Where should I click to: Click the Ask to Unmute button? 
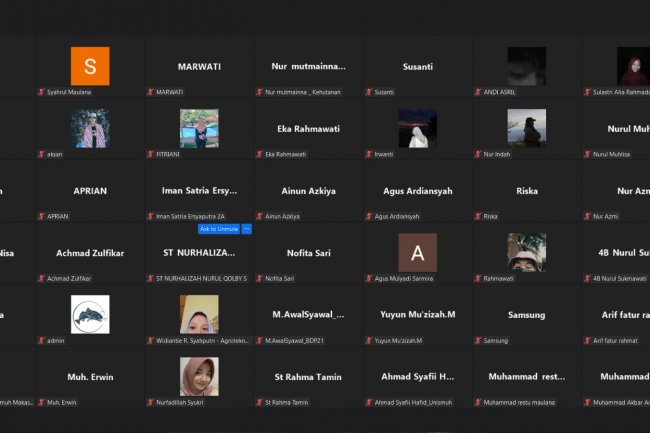pyautogui.click(x=219, y=229)
